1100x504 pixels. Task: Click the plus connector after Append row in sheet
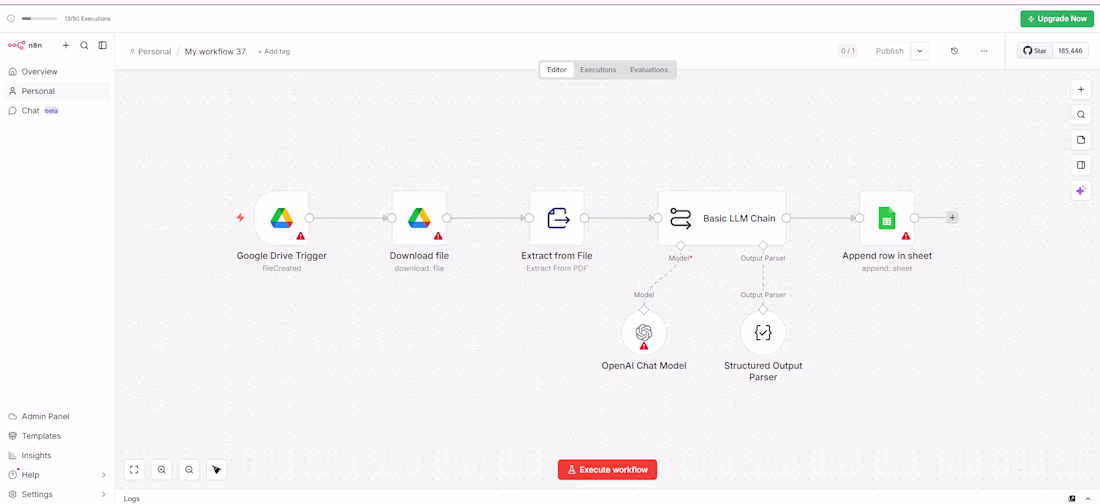click(952, 218)
